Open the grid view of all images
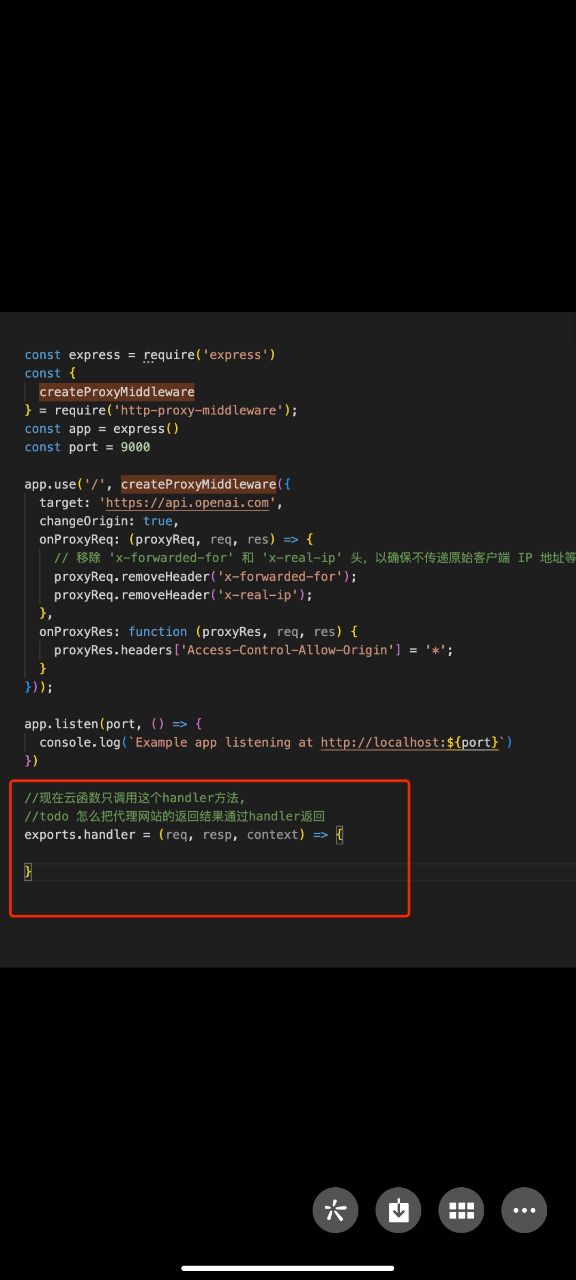This screenshot has width=576, height=1280. tap(461, 1210)
